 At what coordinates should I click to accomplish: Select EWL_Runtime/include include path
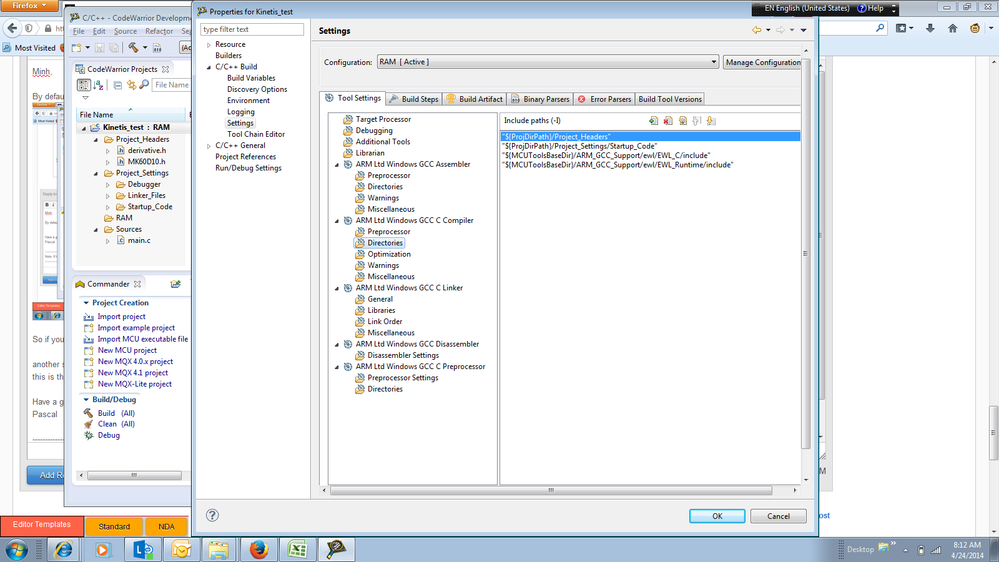617,164
